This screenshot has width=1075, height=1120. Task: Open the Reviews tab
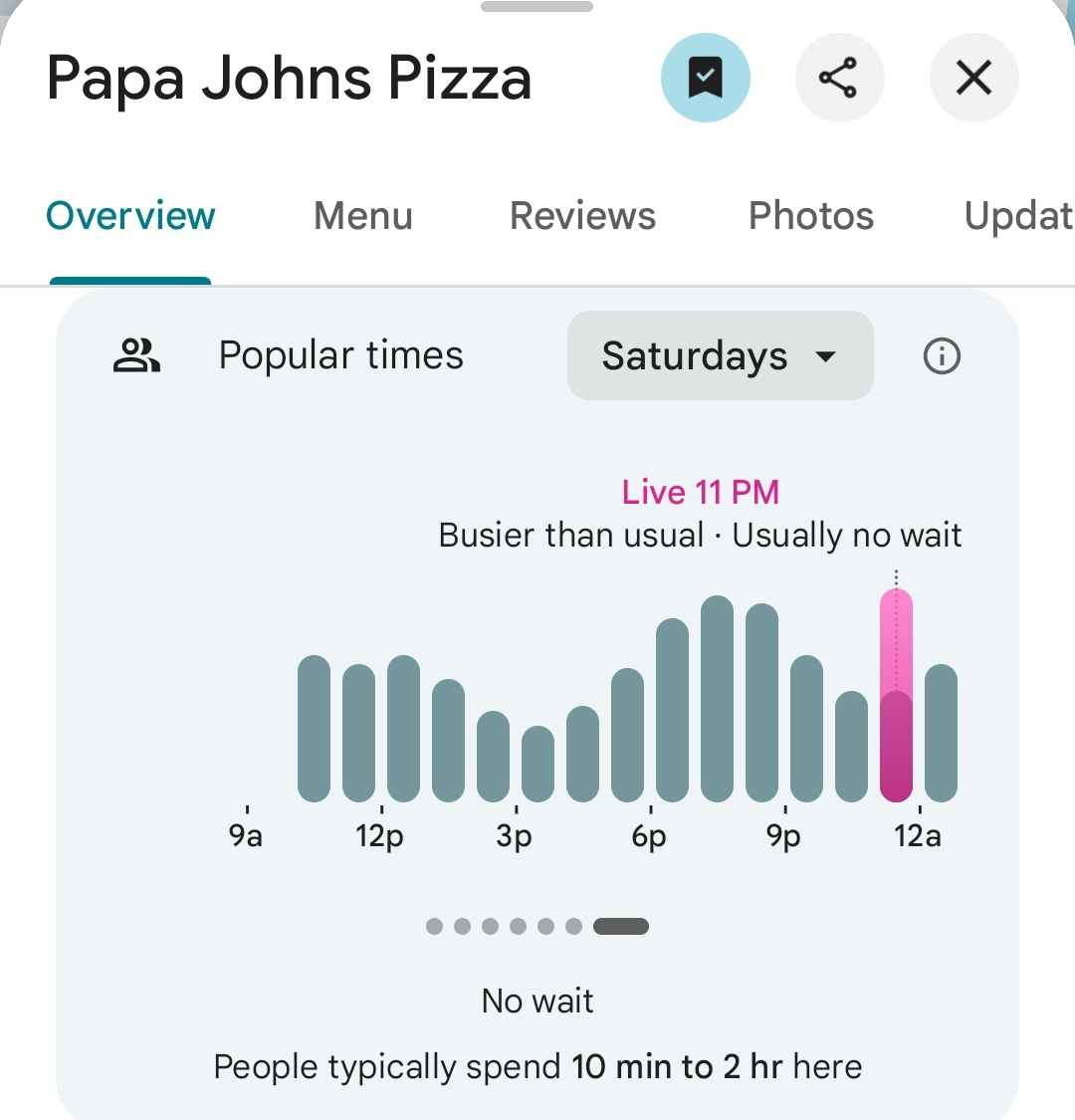click(x=582, y=216)
